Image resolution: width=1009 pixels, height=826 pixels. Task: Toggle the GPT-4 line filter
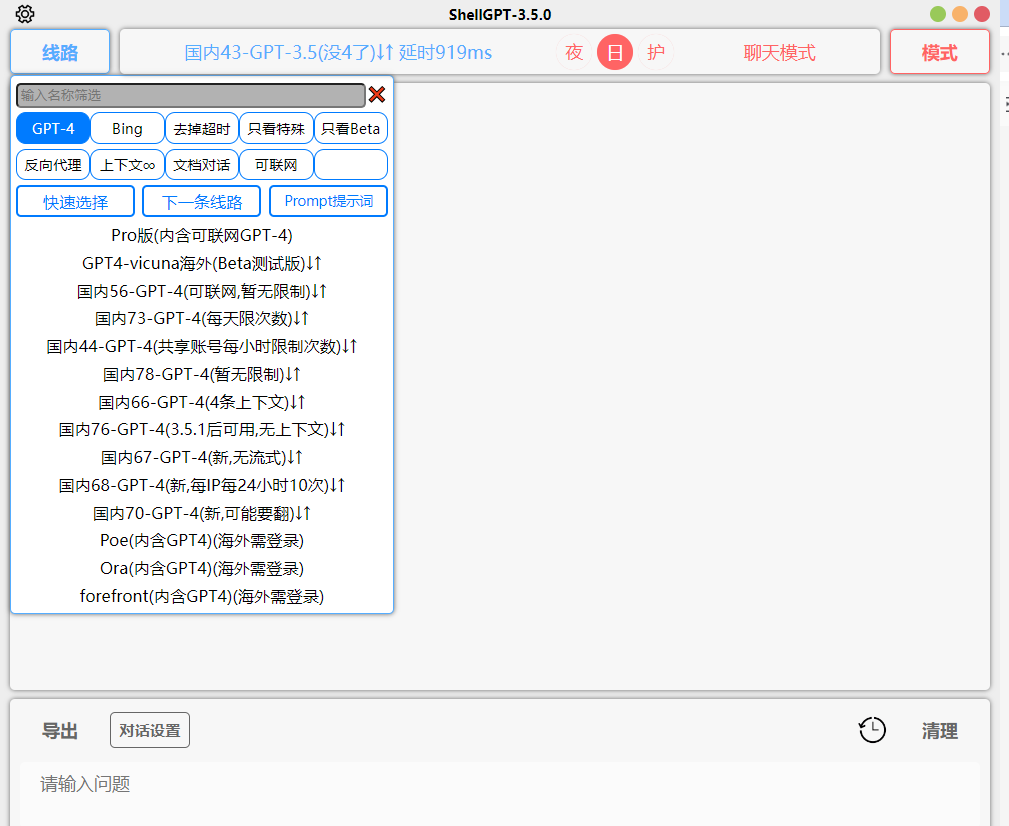pyautogui.click(x=52, y=128)
